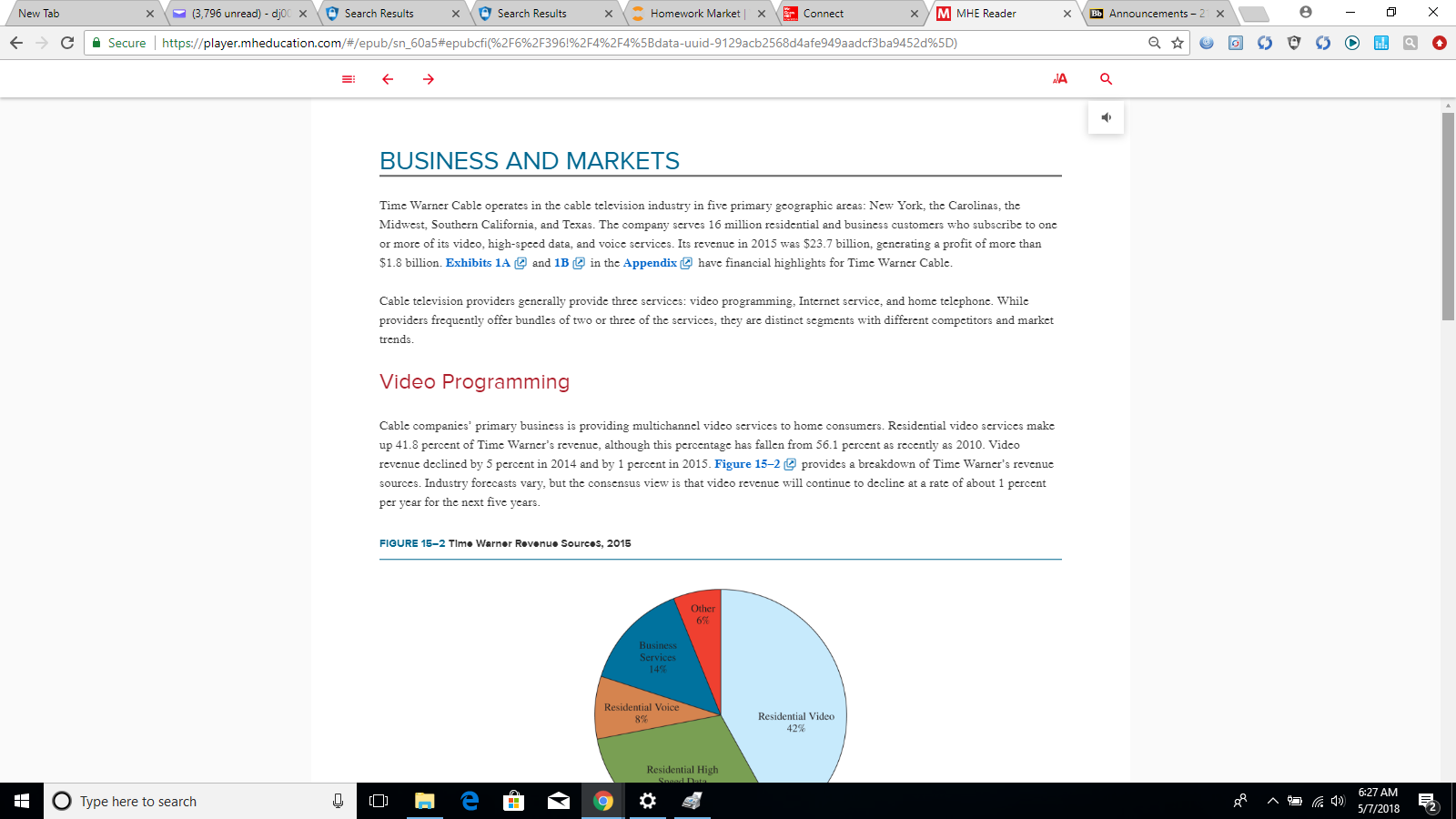1456x819 pixels.
Task: Open the Windows Start menu
Action: [22, 801]
